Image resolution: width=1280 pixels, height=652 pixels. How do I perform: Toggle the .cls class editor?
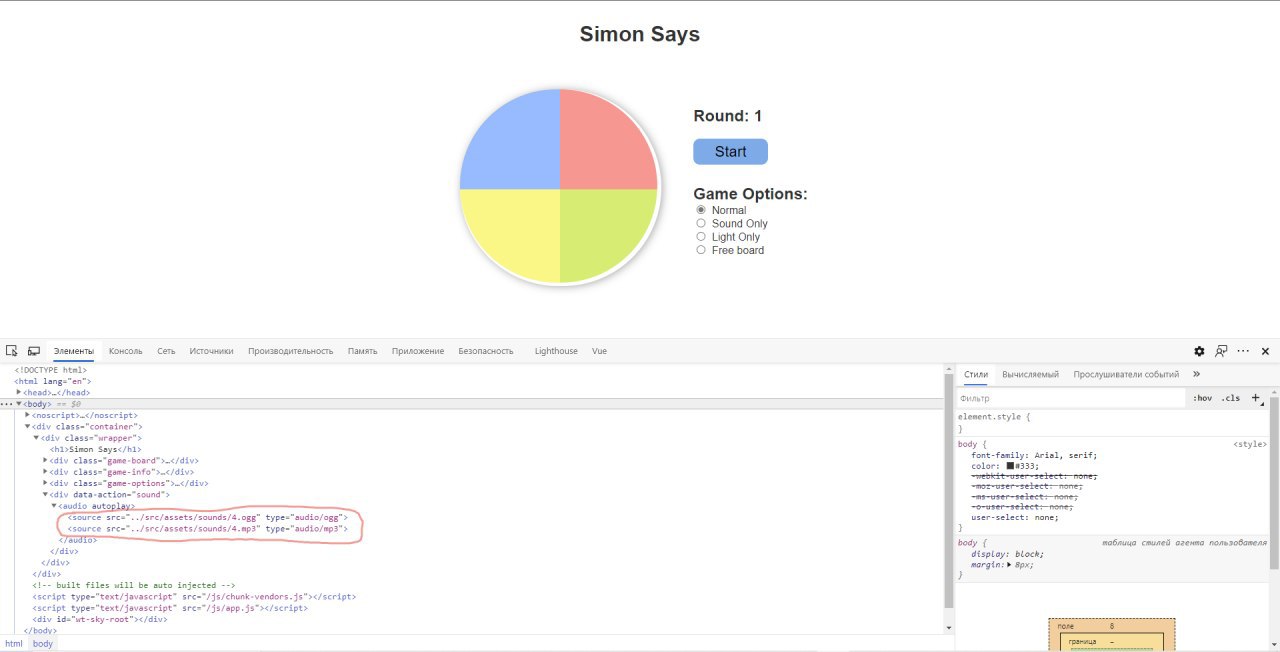(1230, 397)
